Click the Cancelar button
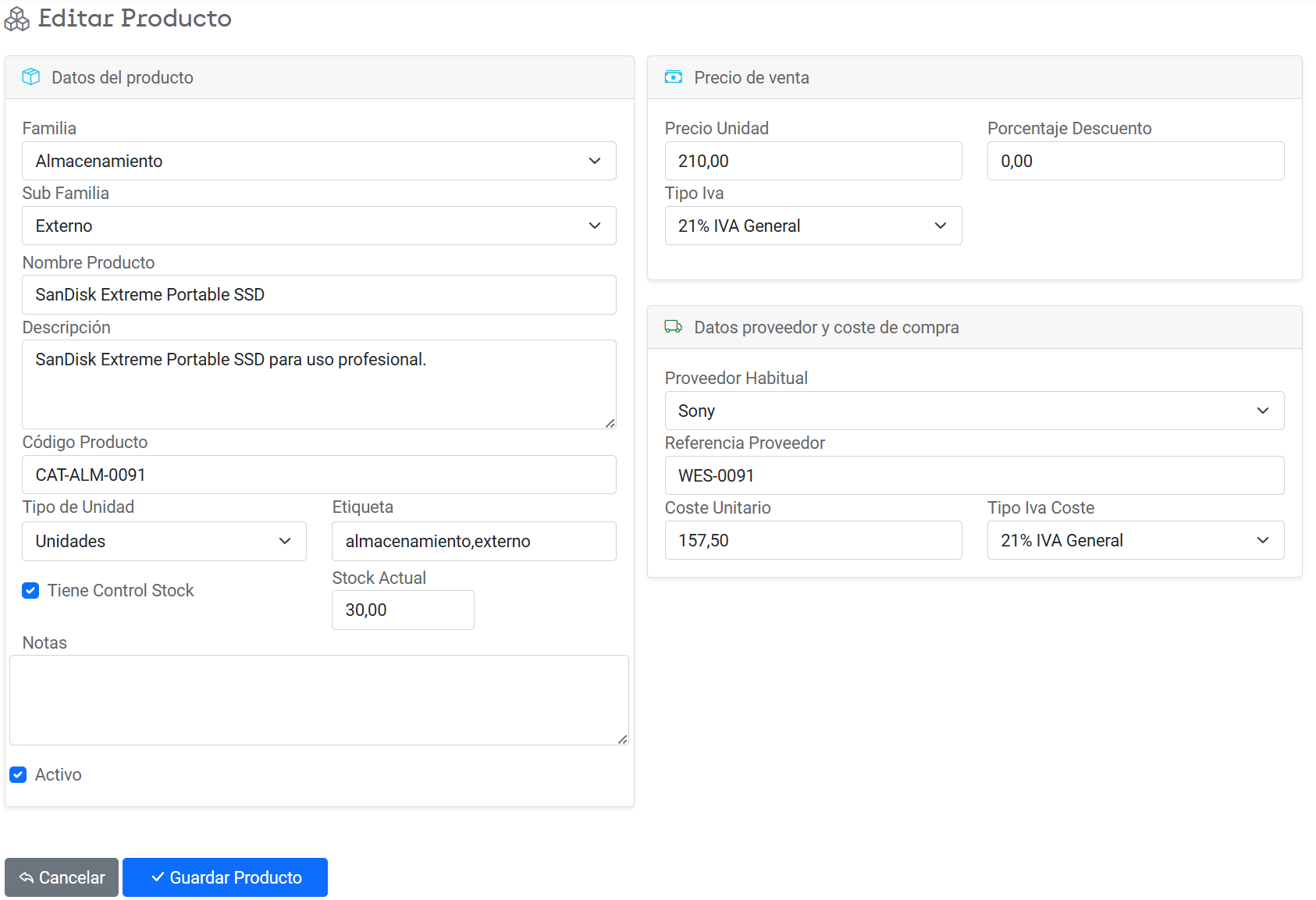 point(62,877)
